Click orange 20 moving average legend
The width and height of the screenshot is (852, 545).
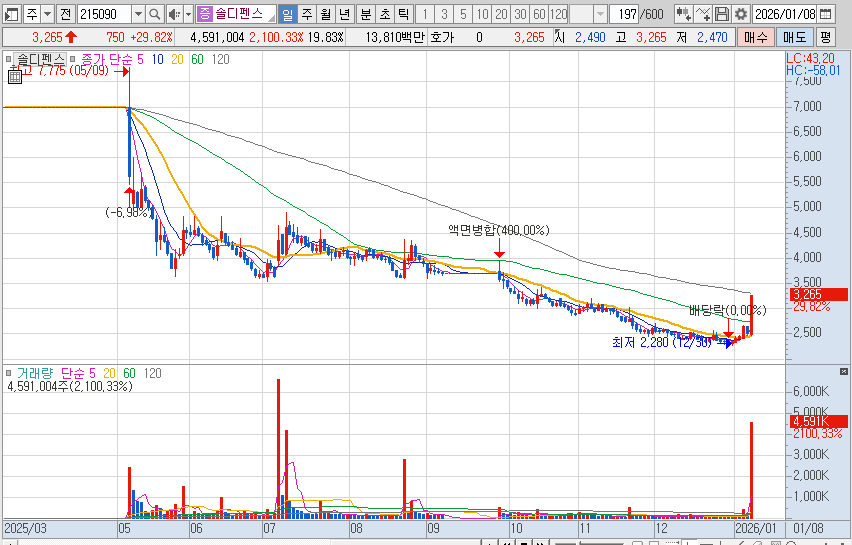tap(177, 59)
